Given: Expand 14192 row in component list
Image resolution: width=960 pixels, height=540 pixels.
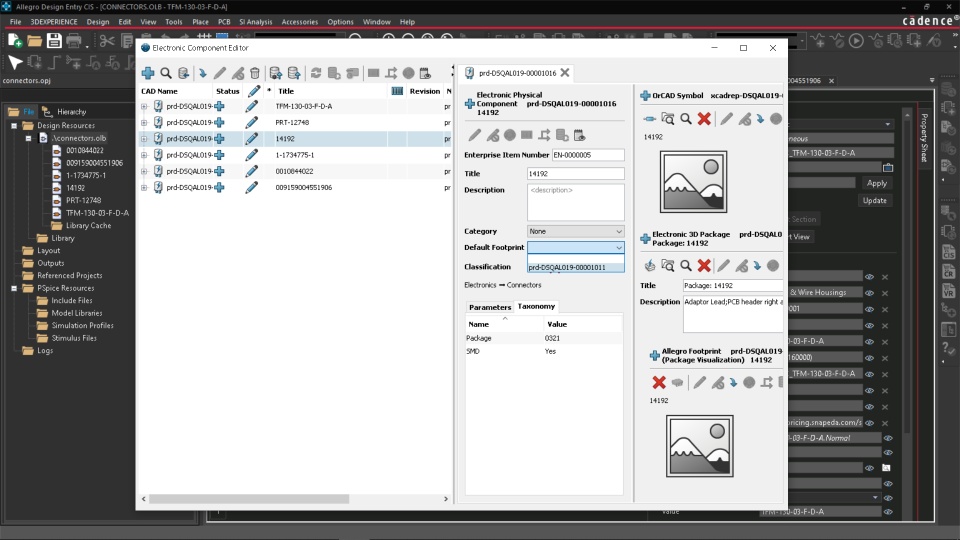Looking at the screenshot, I should (144, 139).
